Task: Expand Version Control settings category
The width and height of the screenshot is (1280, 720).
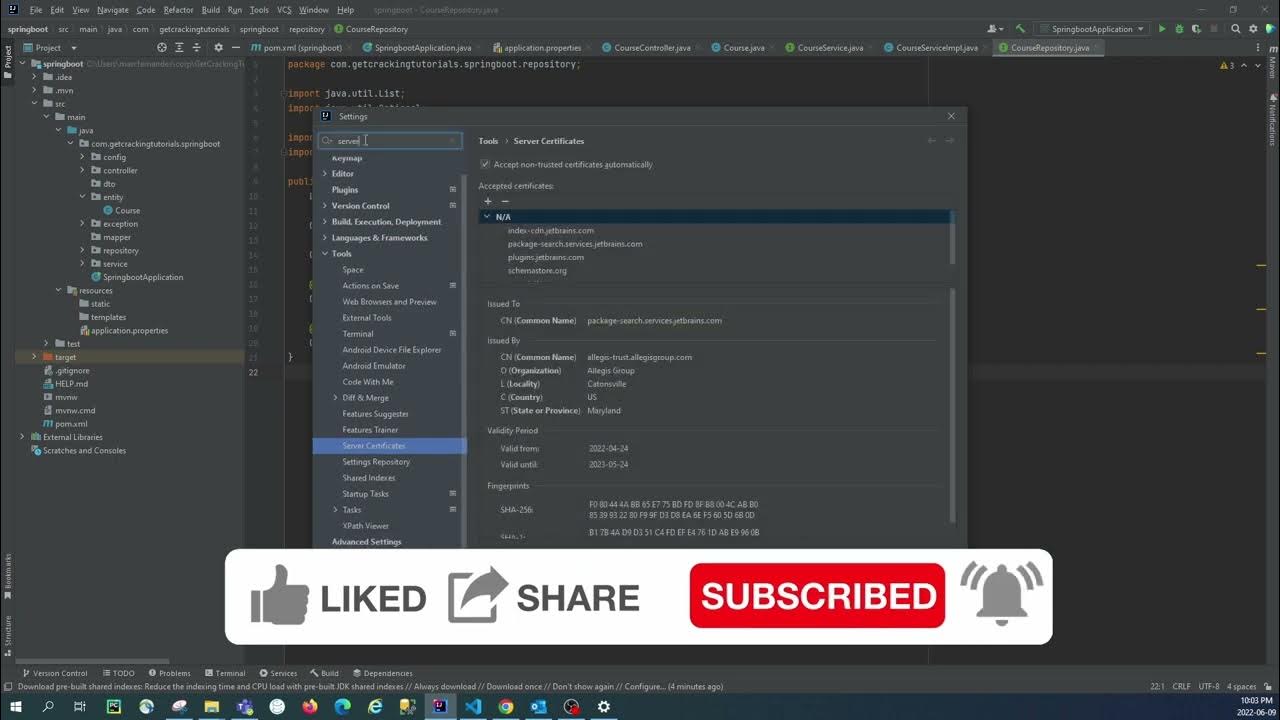Action: (x=324, y=206)
